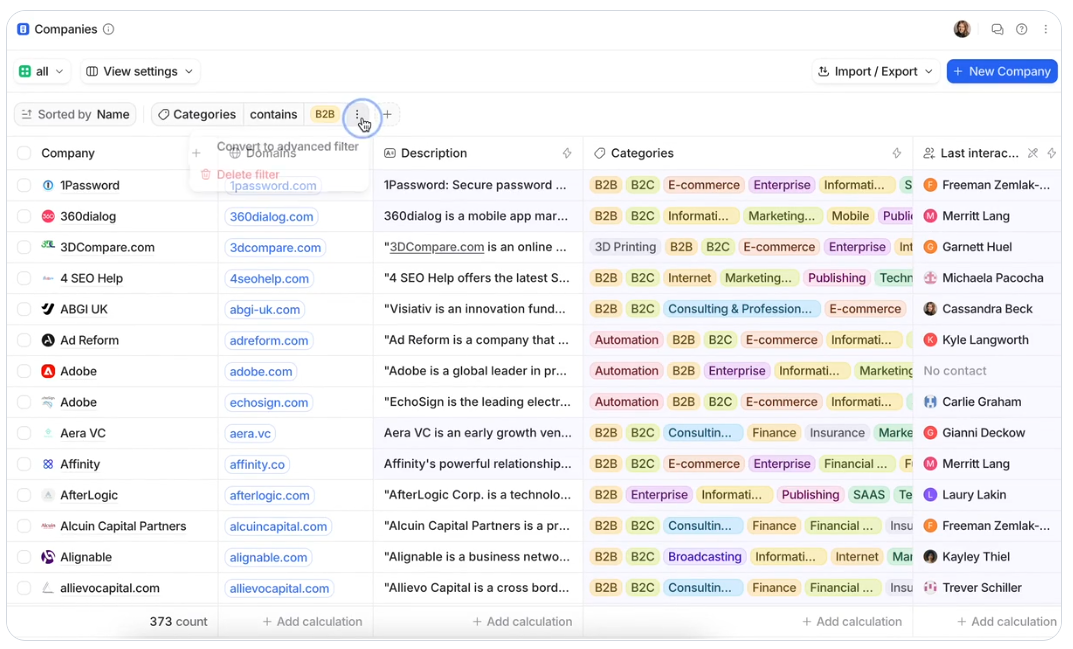Open the Sorted by Name sort menu

pyautogui.click(x=75, y=114)
